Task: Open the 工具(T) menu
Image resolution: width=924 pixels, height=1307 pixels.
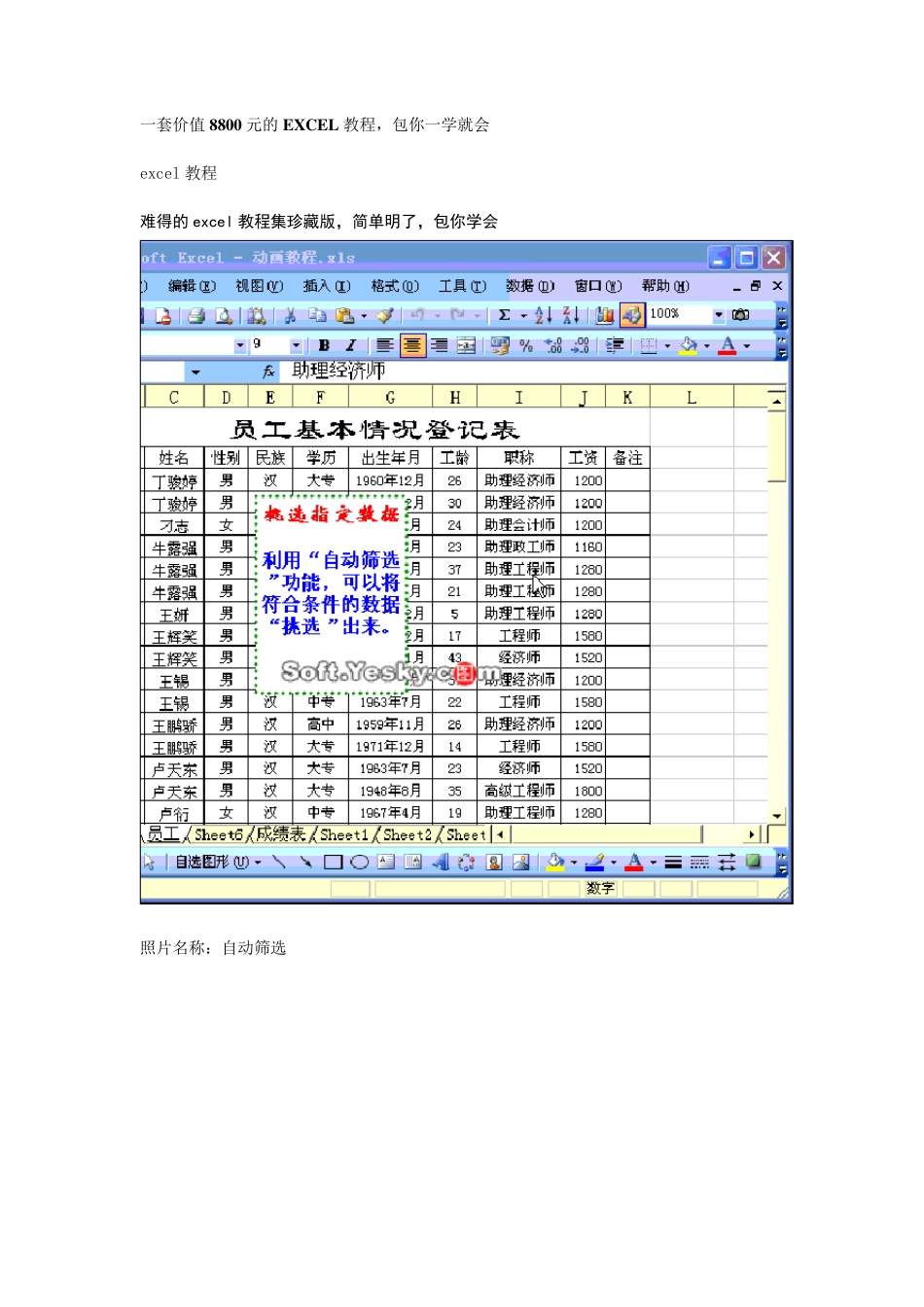Action: click(x=462, y=286)
